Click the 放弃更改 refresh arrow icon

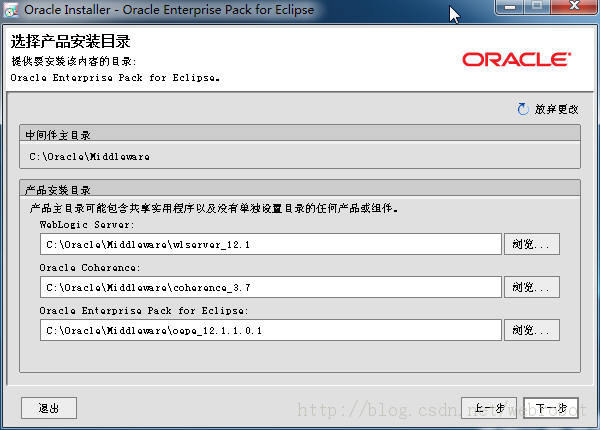tap(523, 109)
